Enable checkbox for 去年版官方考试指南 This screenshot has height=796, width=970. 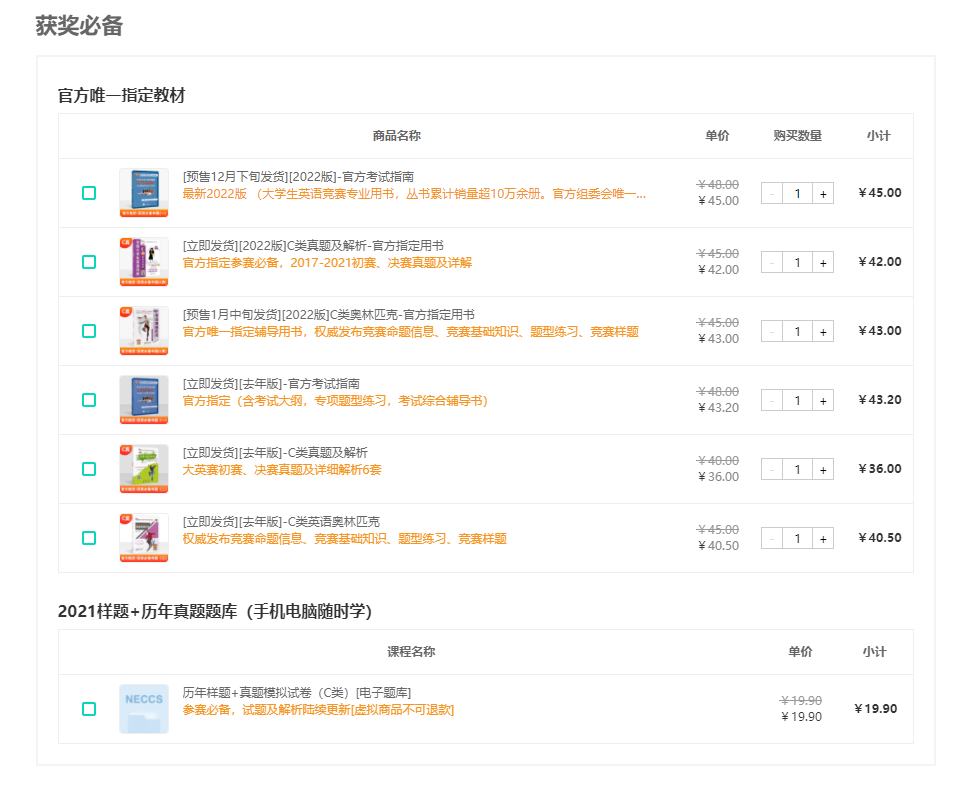coord(89,400)
